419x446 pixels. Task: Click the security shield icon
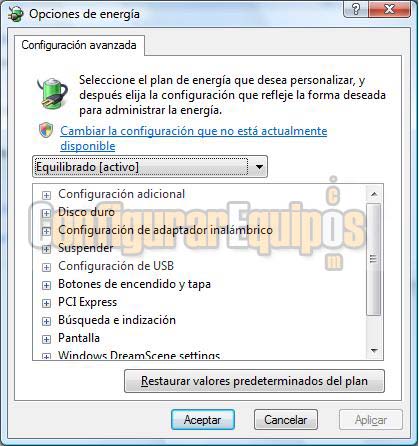pyautogui.click(x=46, y=130)
